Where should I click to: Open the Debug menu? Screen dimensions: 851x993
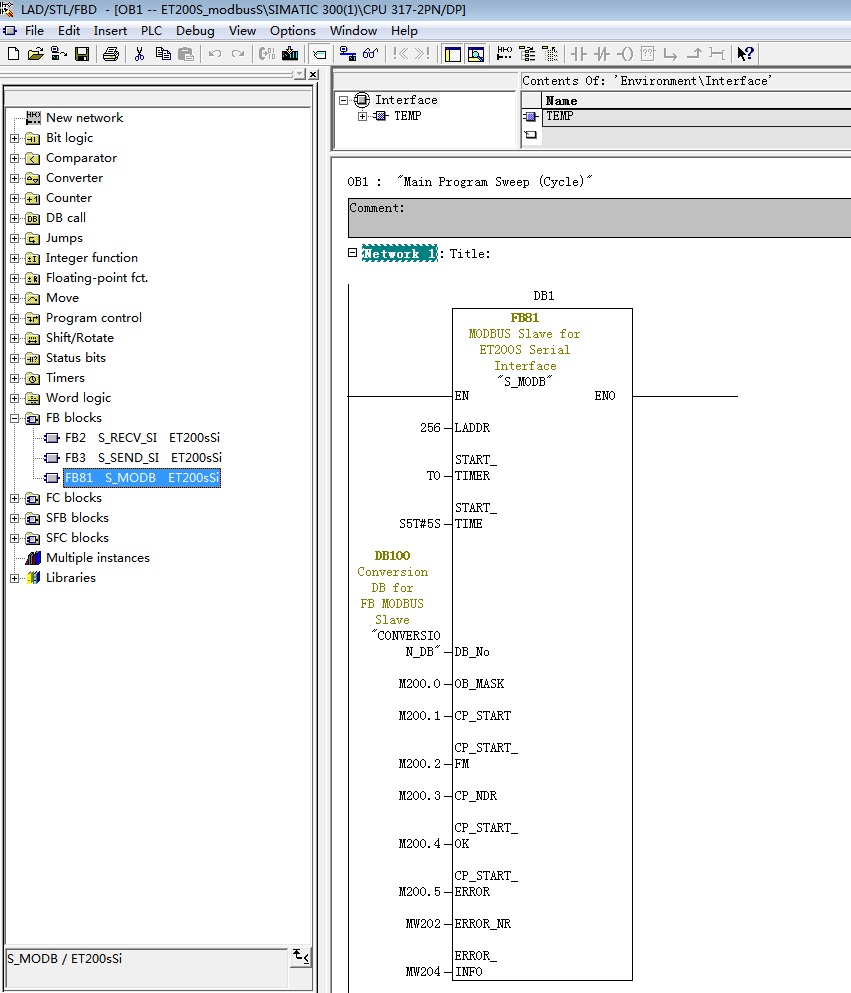(195, 31)
